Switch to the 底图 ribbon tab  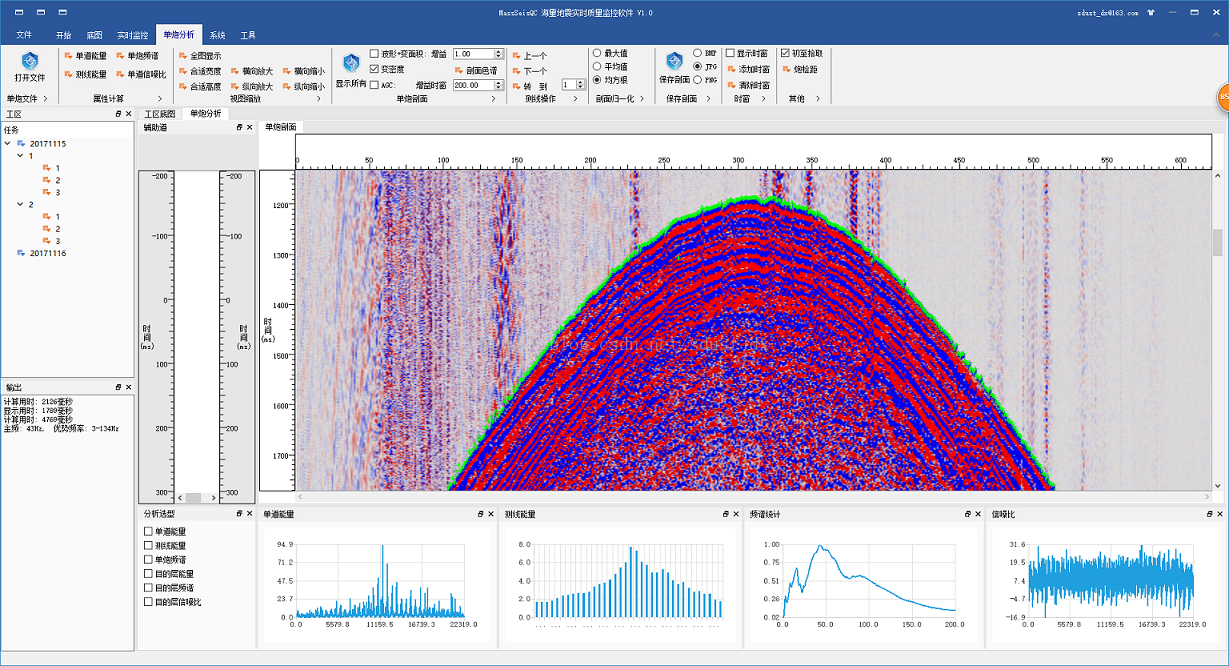click(94, 35)
